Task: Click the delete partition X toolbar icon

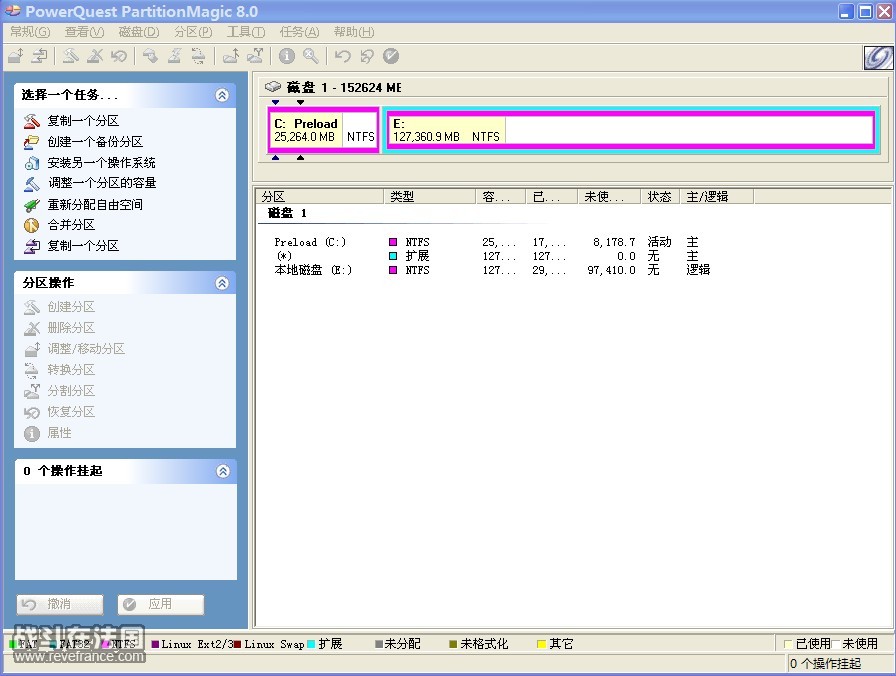Action: point(95,56)
